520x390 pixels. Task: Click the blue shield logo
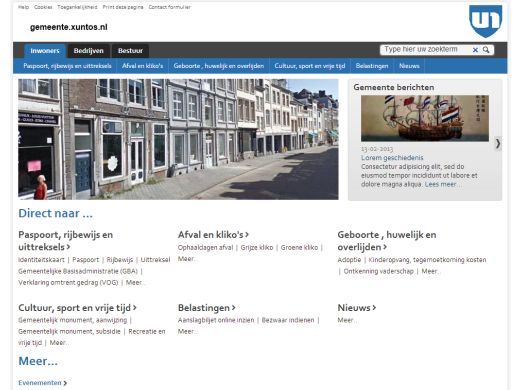[x=485, y=21]
